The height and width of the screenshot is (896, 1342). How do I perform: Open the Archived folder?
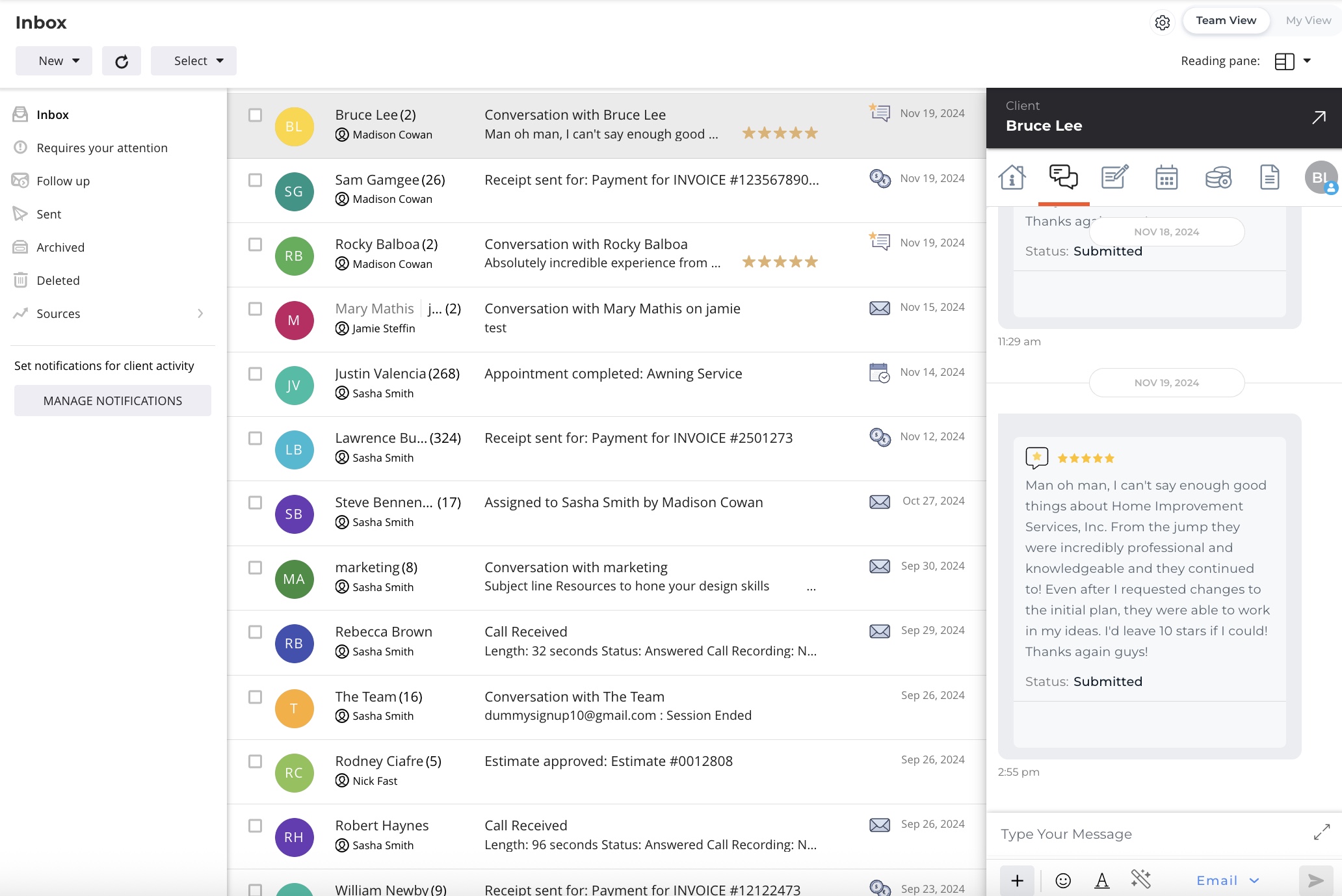click(60, 247)
